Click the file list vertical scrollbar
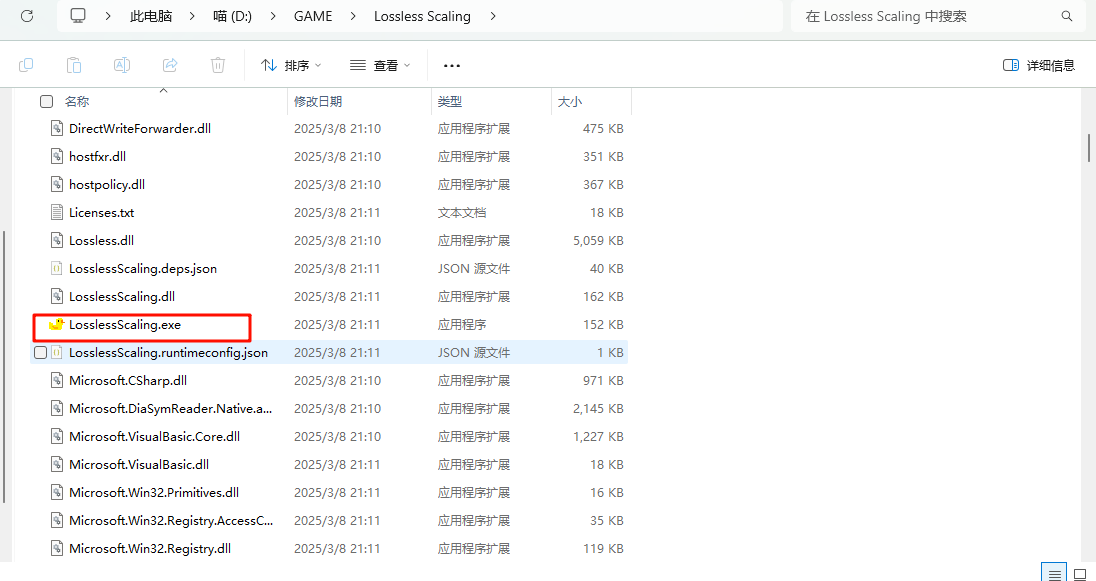 pyautogui.click(x=1089, y=147)
